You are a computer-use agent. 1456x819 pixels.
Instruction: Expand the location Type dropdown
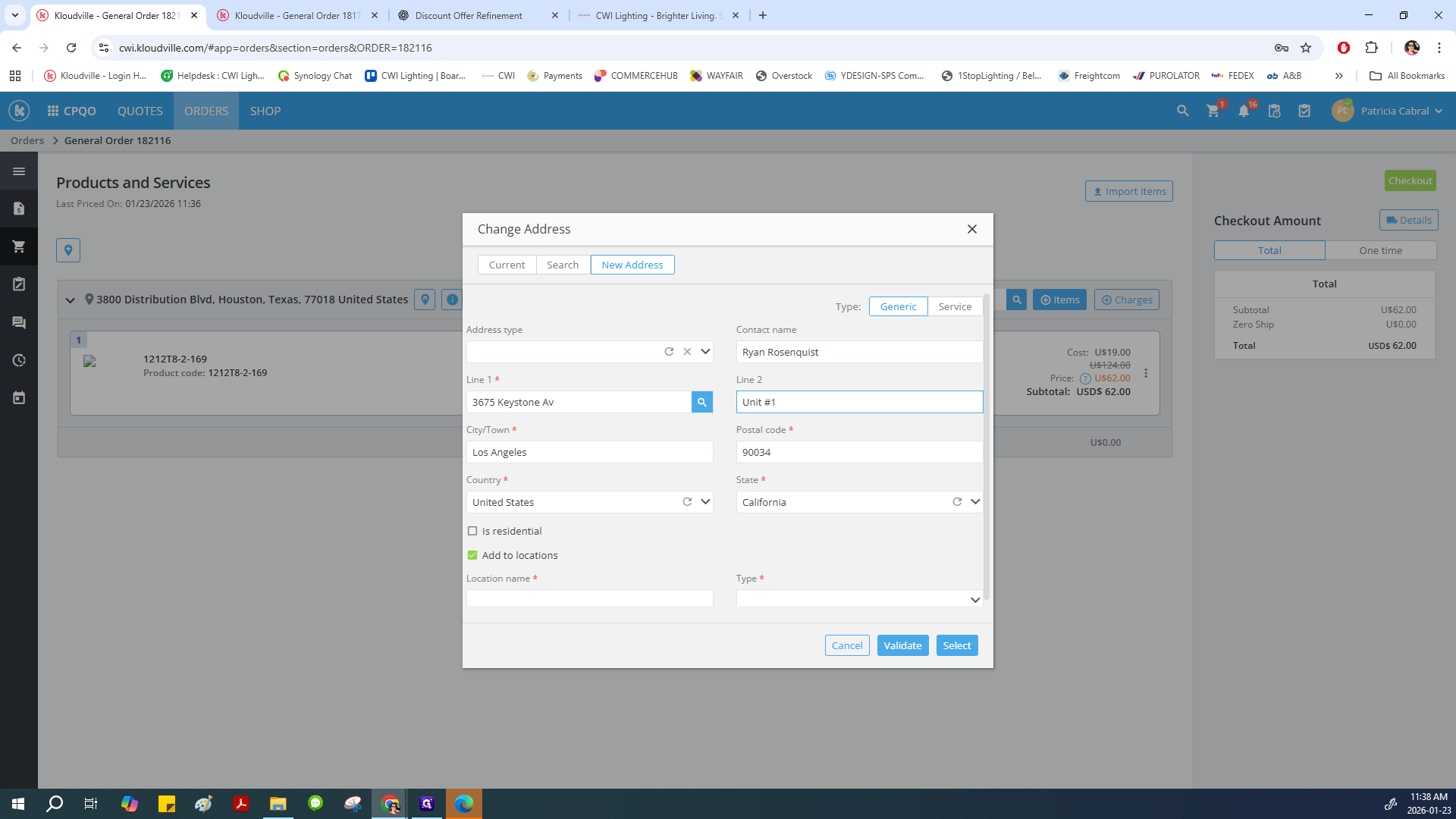(975, 599)
